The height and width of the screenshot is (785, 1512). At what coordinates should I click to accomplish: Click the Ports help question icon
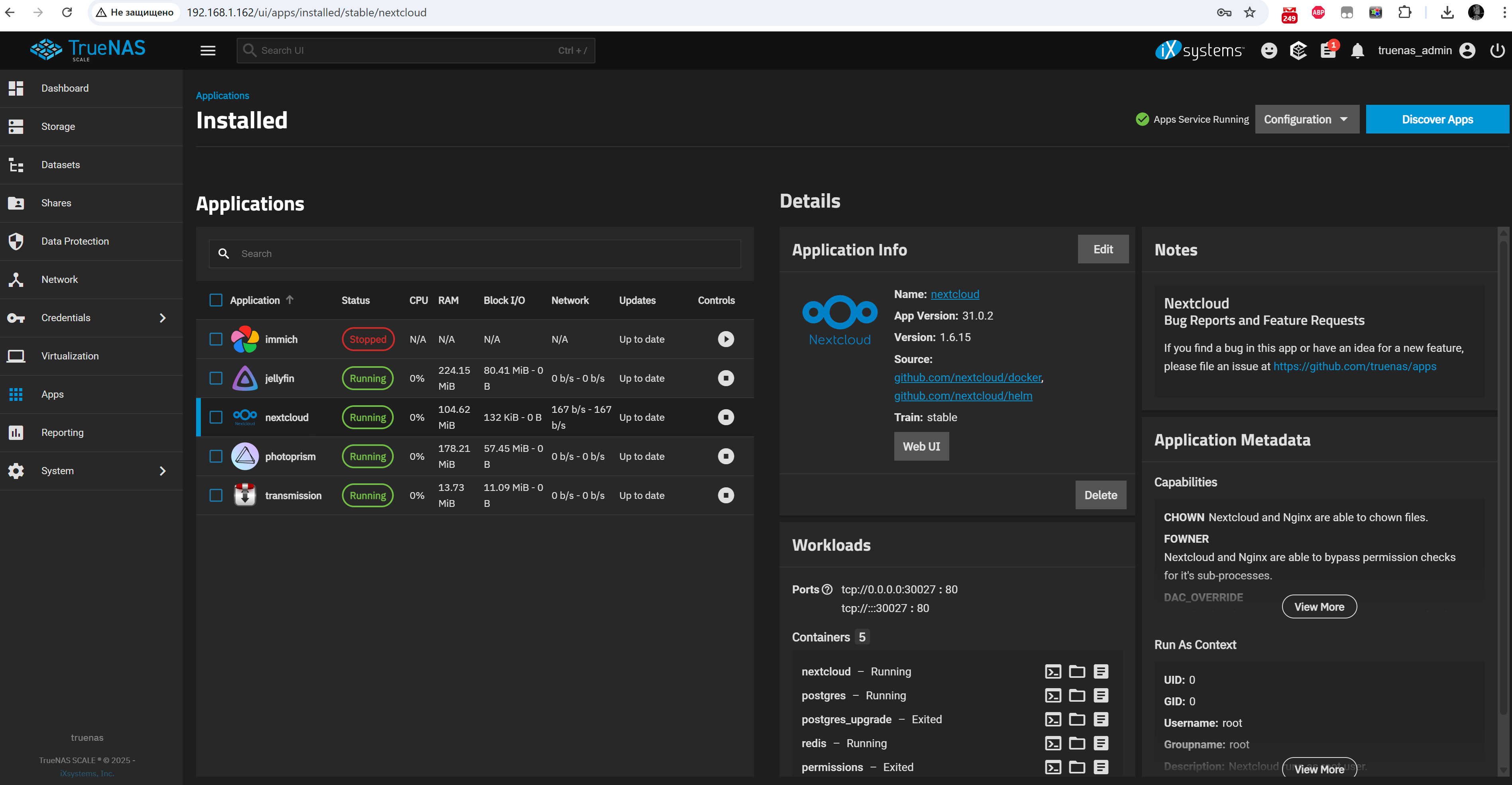tap(827, 590)
